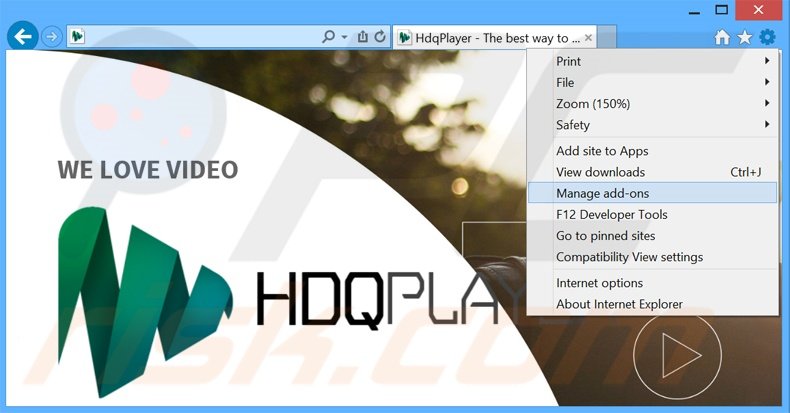The width and height of the screenshot is (790, 413).
Task: Select About Internet Explorer
Action: tap(652, 304)
